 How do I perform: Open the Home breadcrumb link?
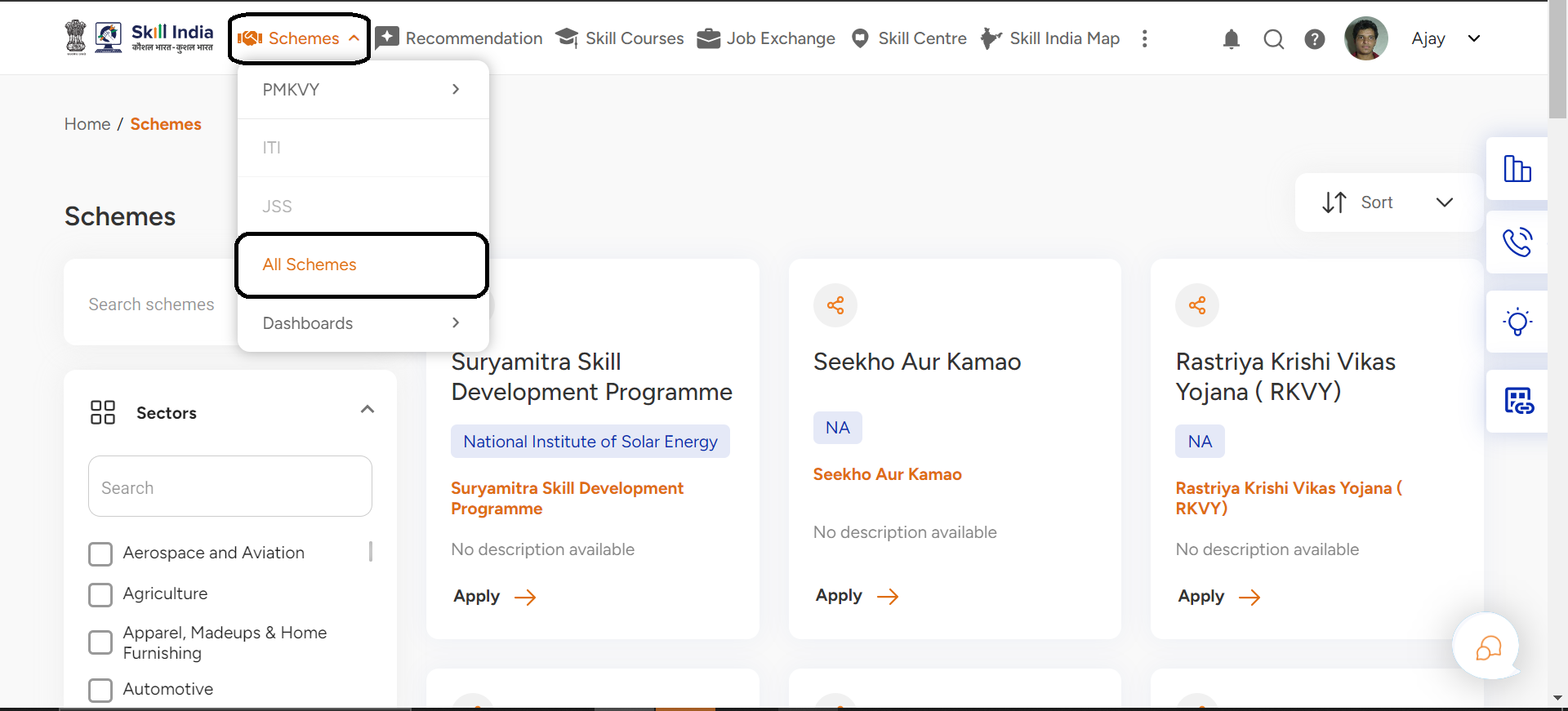[x=87, y=124]
